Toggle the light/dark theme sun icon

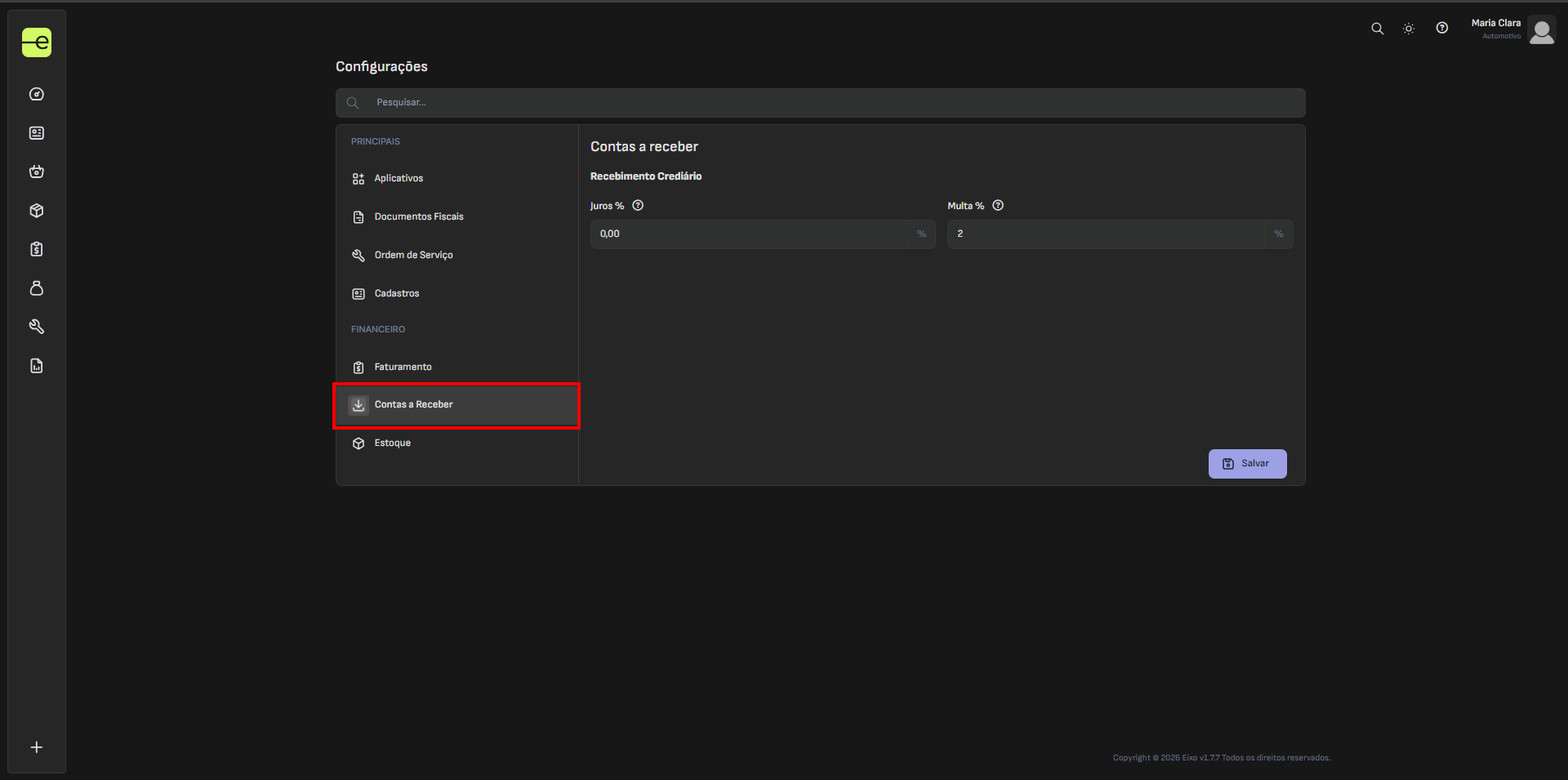click(1409, 29)
